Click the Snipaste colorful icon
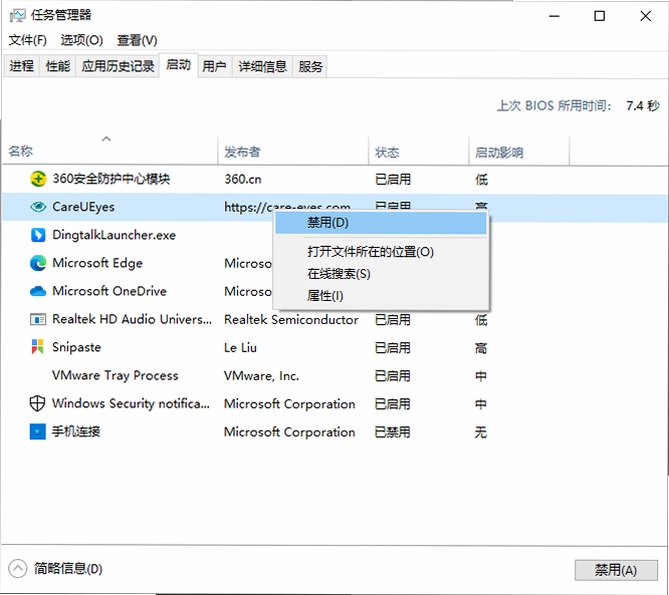This screenshot has width=669, height=595. (x=38, y=347)
